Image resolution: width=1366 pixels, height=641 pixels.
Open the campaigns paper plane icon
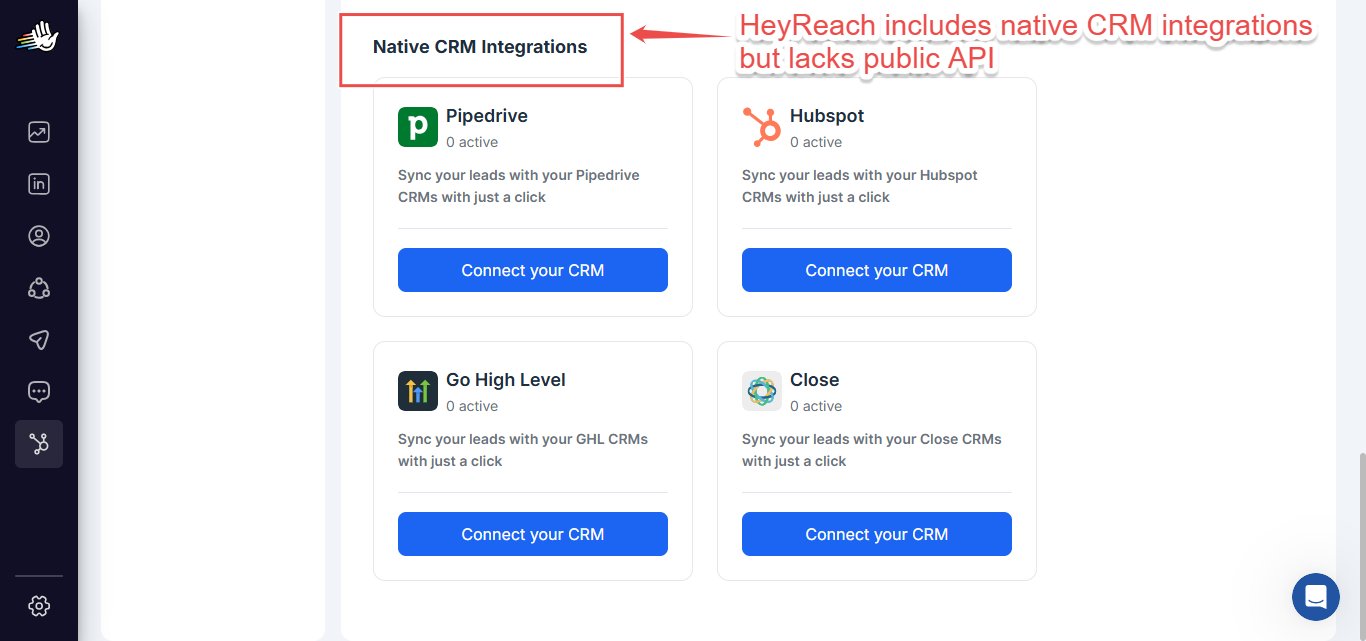[39, 340]
